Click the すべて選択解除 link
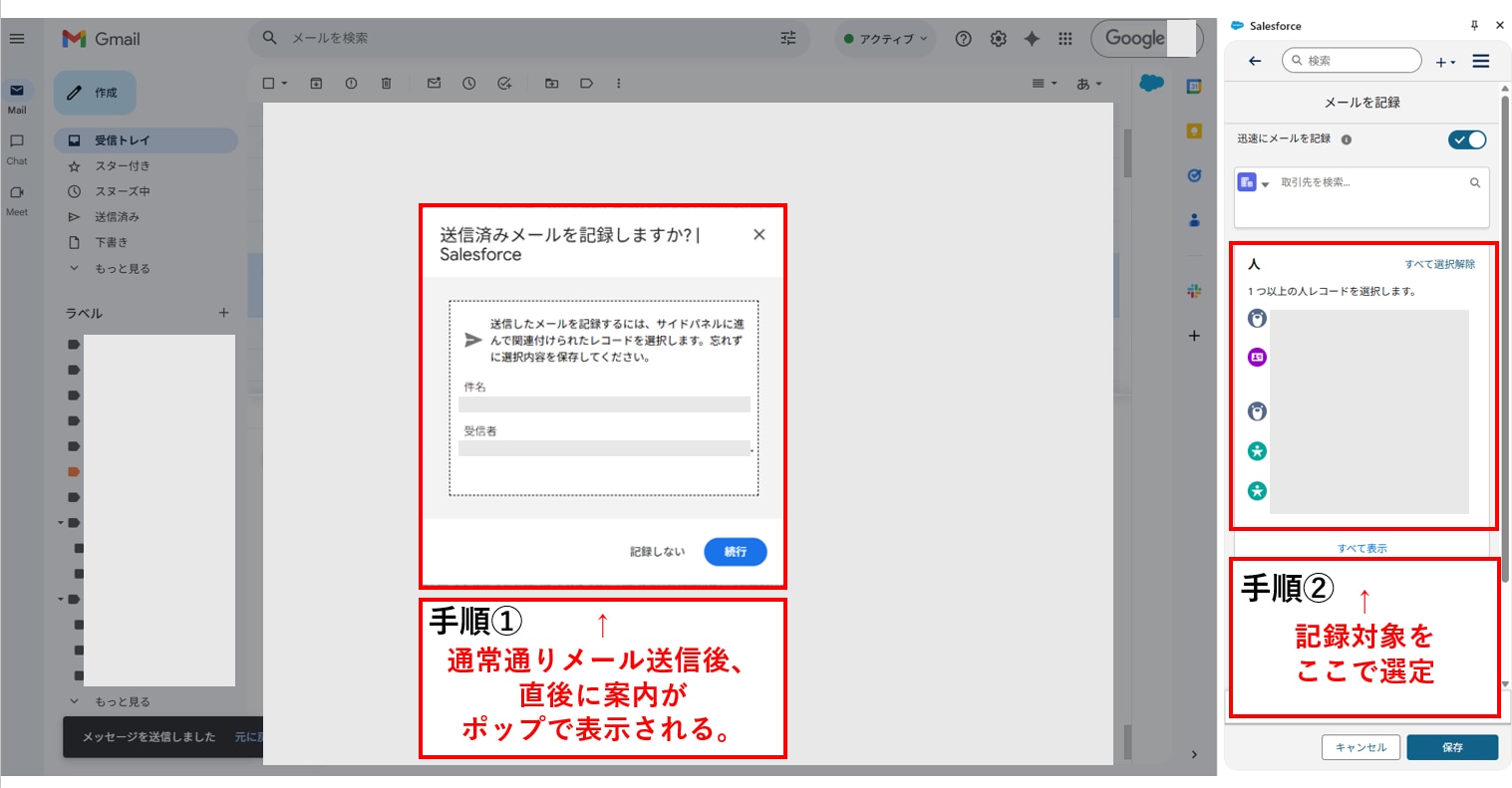The width and height of the screenshot is (1512, 788). coord(1438,264)
